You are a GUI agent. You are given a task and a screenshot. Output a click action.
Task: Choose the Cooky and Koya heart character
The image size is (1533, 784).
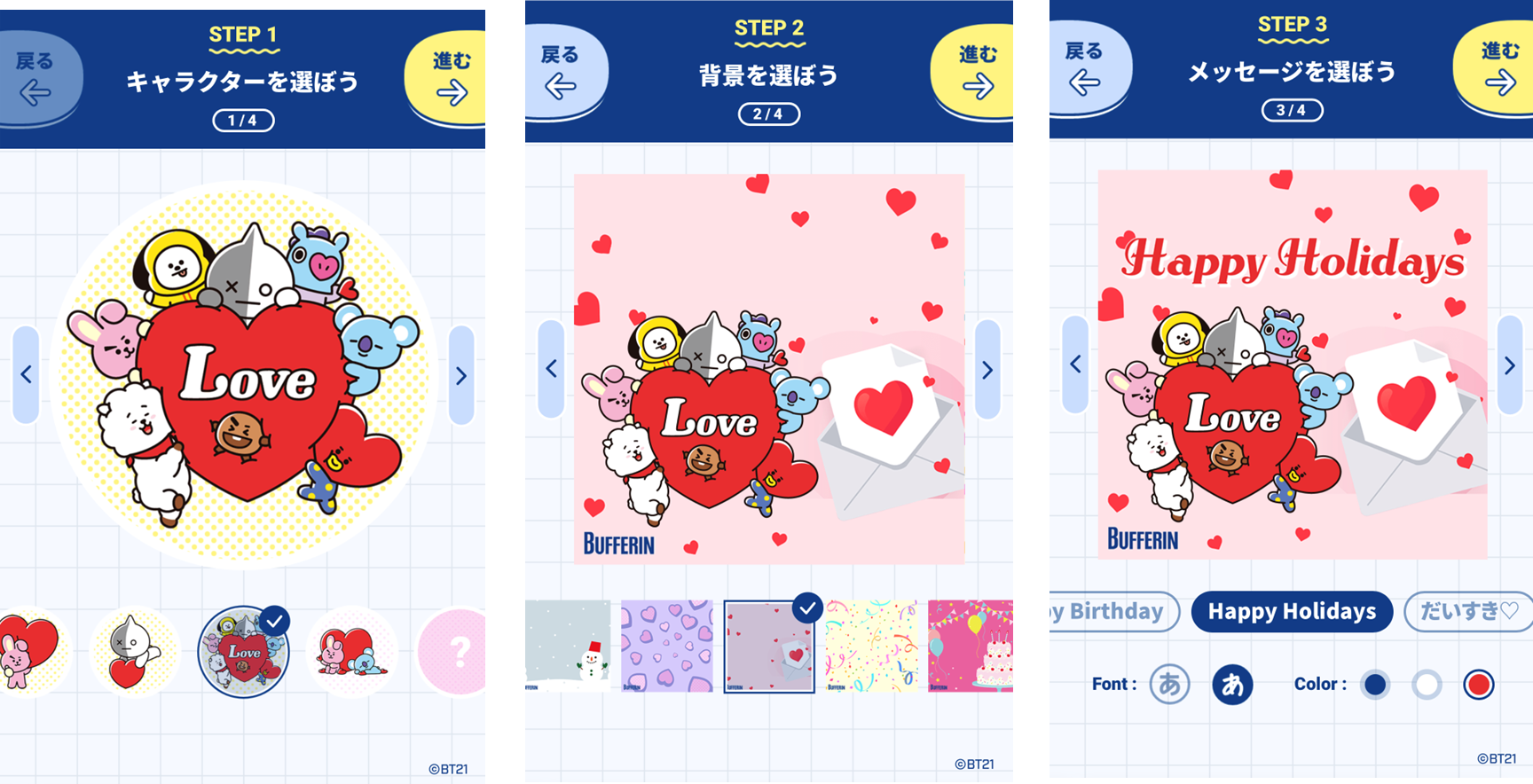351,653
